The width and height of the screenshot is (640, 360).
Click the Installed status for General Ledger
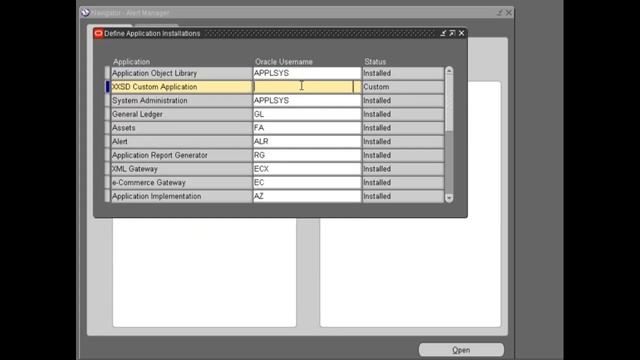[403, 114]
